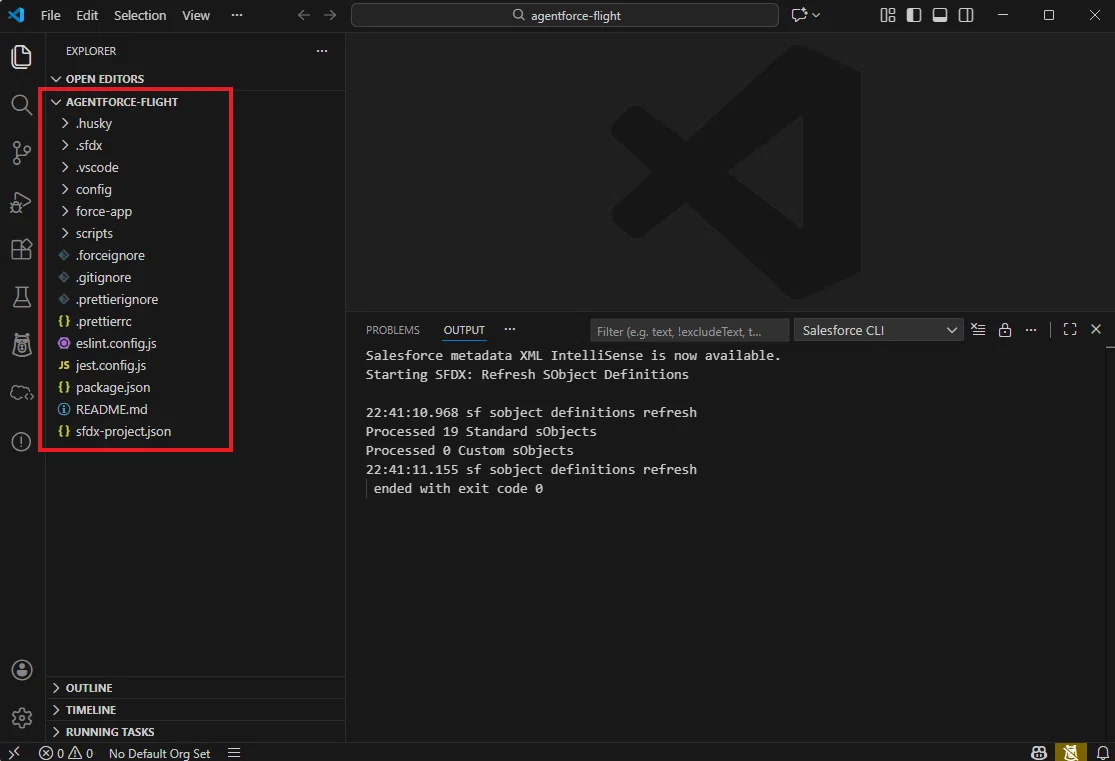
Task: Toggle the secondary side bar visibility
Action: tap(966, 15)
